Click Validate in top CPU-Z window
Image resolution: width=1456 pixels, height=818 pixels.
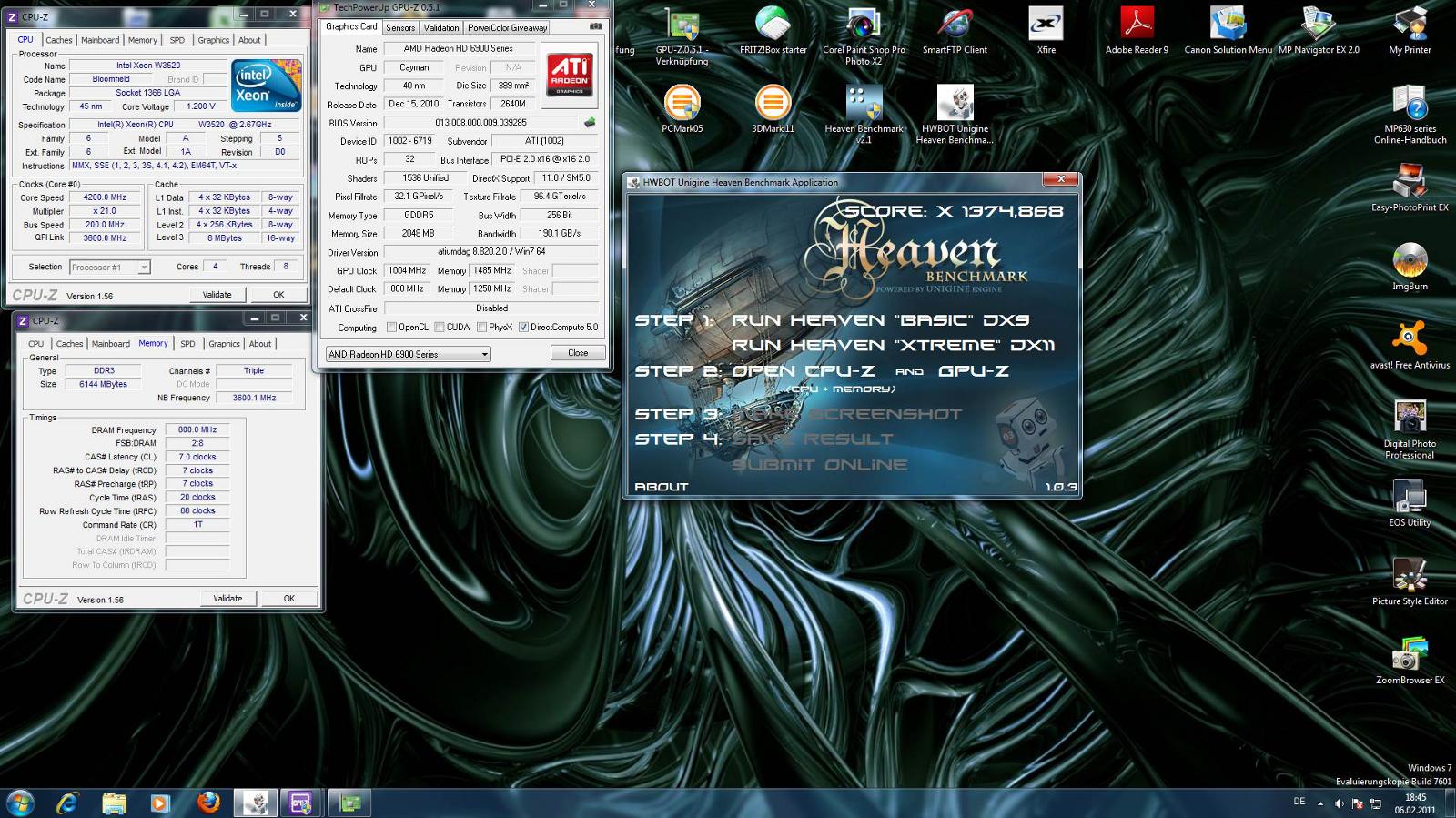pyautogui.click(x=217, y=295)
